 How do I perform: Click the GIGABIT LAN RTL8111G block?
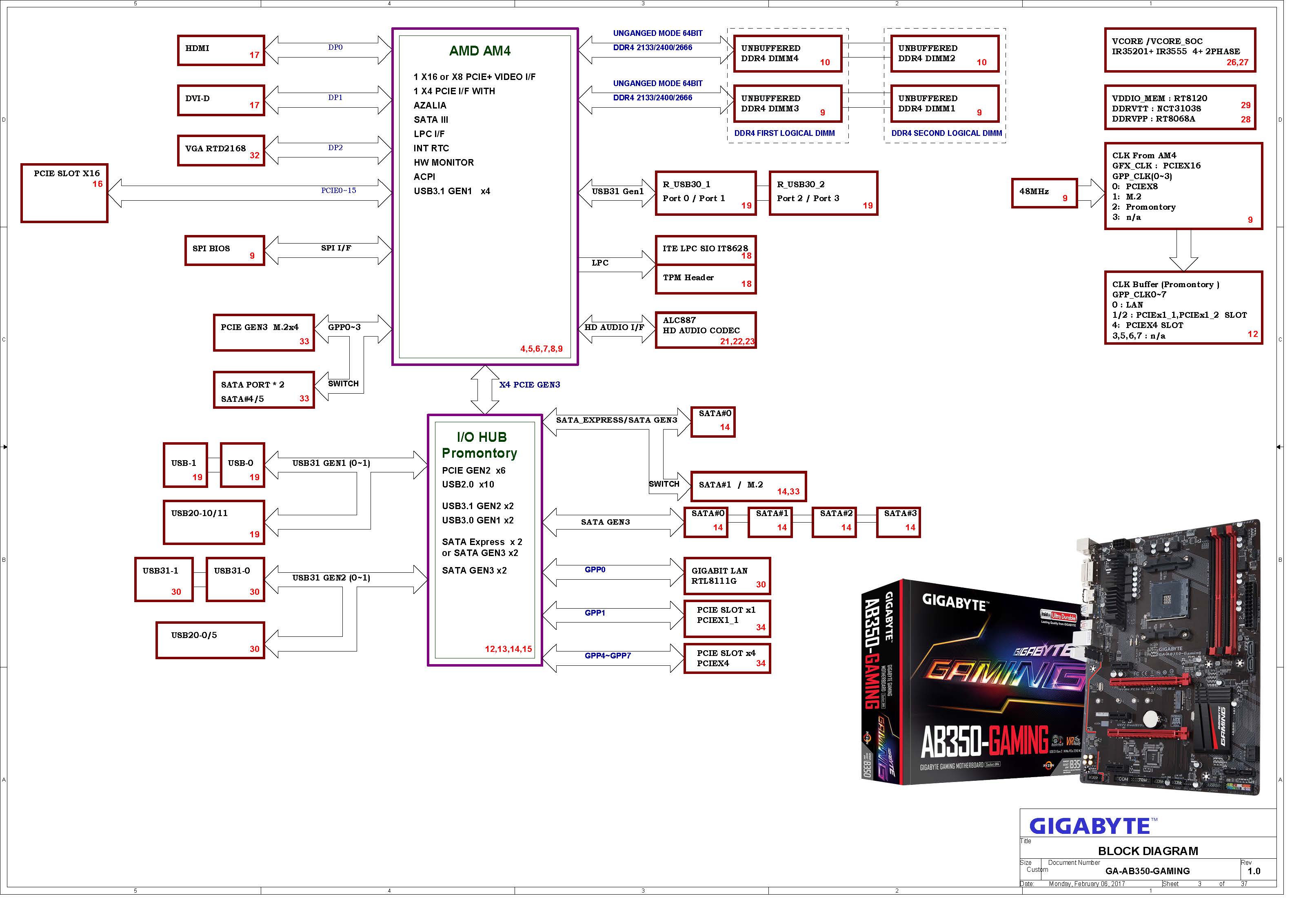727,576
